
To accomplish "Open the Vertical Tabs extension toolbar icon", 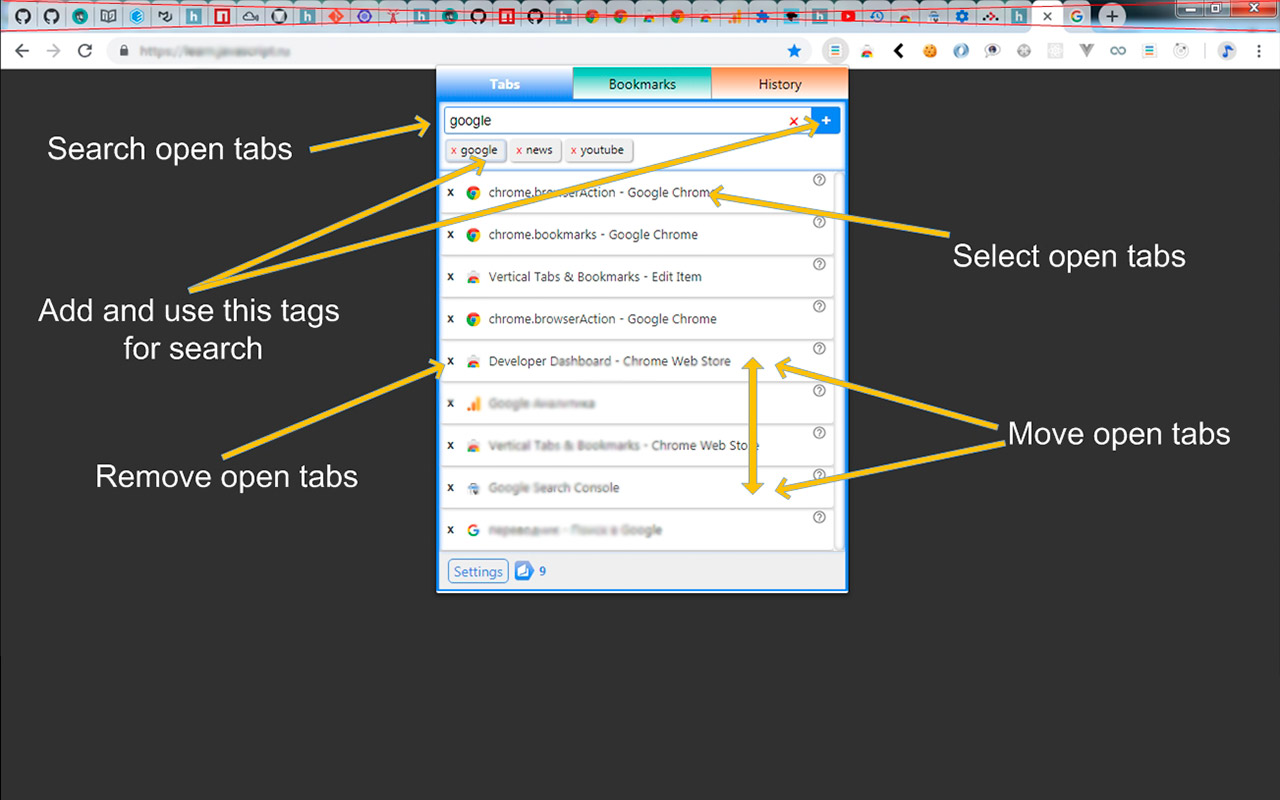I will [835, 50].
